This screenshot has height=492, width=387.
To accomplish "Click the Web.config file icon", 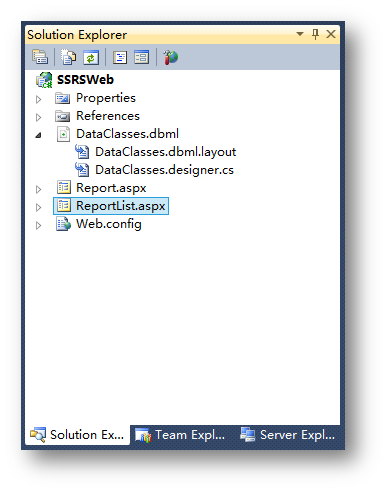I will click(63, 224).
